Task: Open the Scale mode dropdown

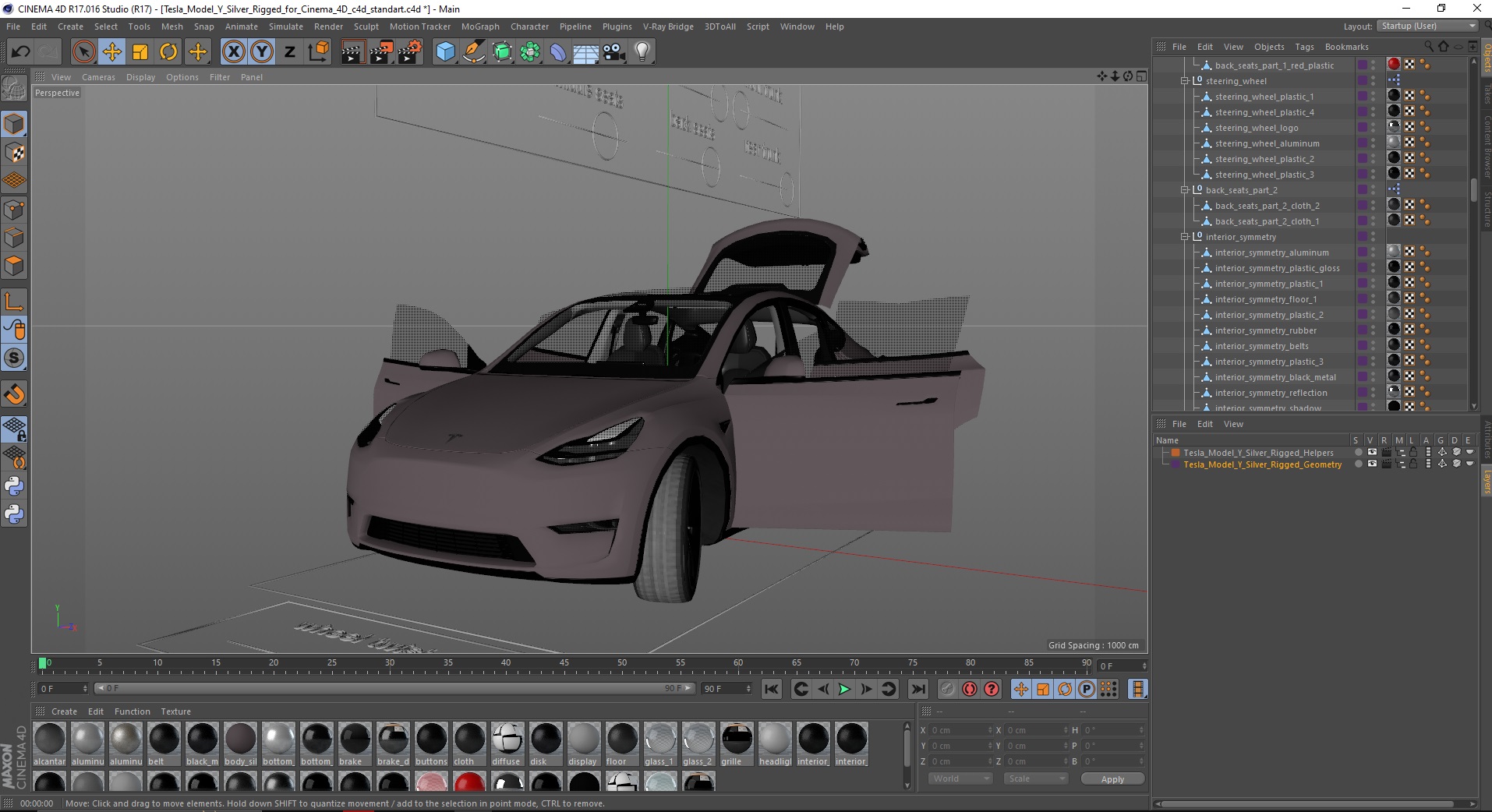Action: [x=1035, y=778]
